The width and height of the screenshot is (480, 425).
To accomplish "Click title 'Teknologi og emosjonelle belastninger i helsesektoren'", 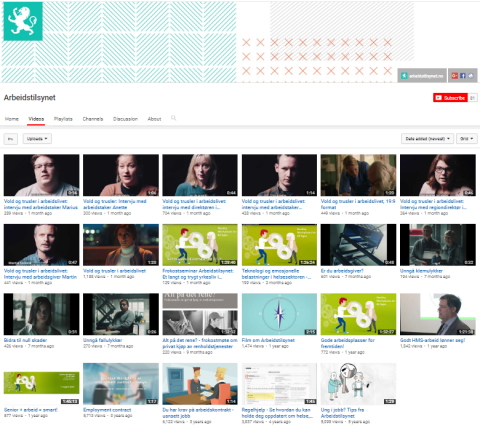I will point(276,274).
